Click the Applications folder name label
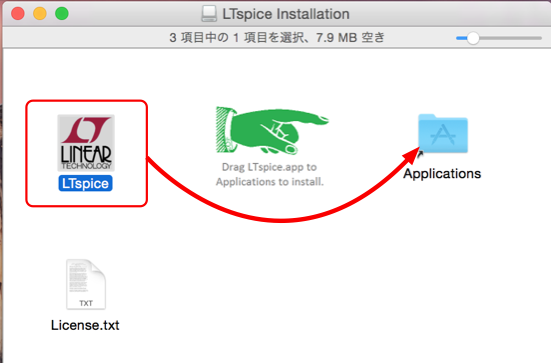The image size is (552, 363). 442,174
